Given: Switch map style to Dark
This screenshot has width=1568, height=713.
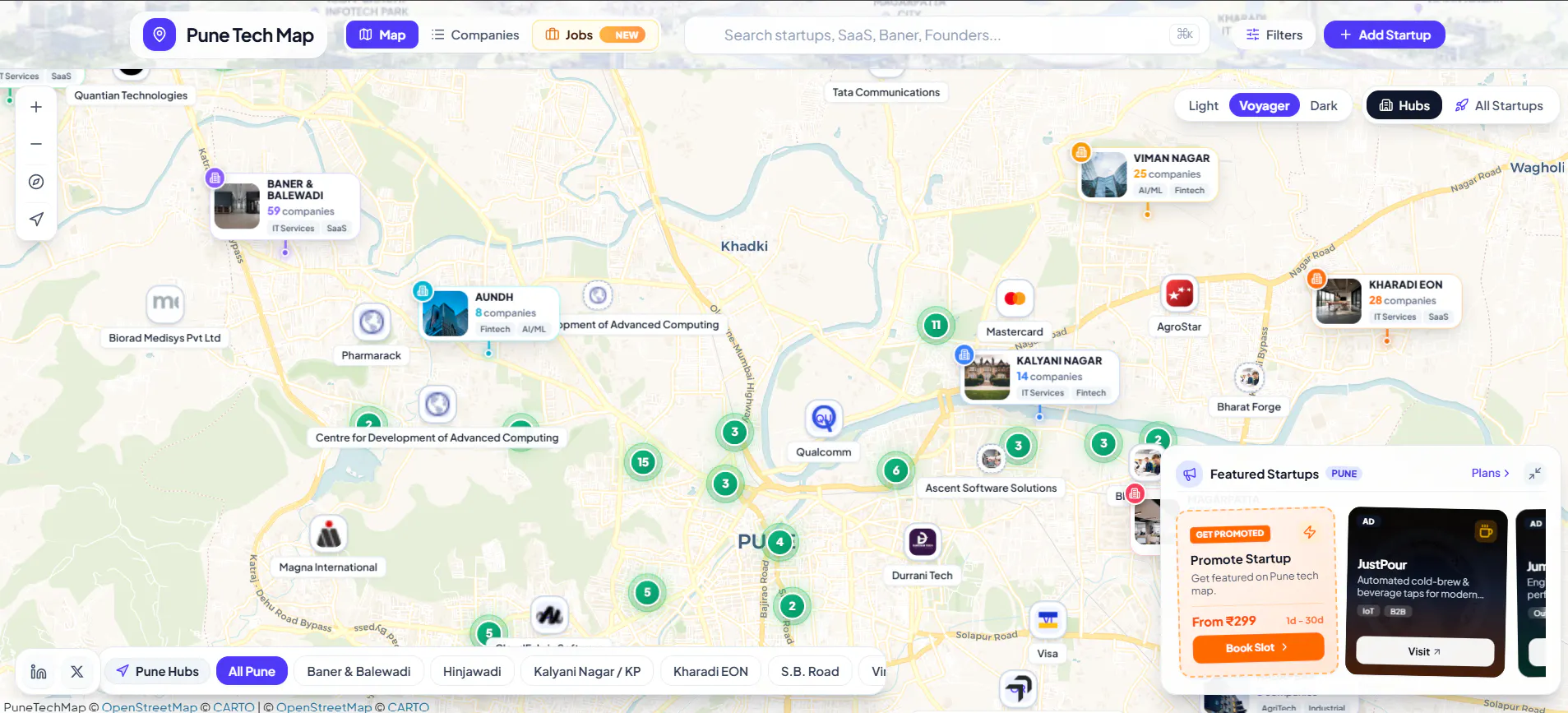Looking at the screenshot, I should 1324,105.
